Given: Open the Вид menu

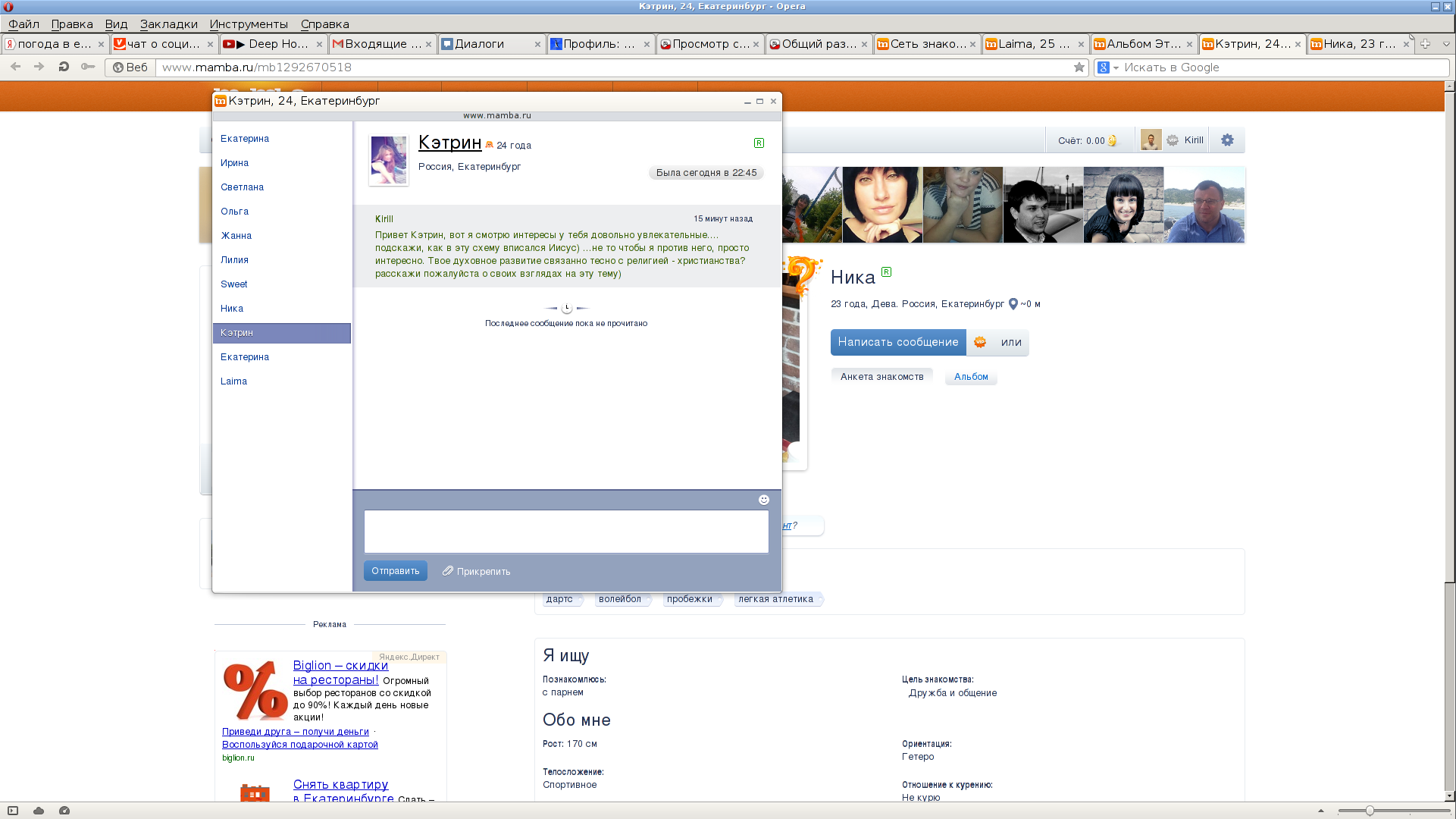Looking at the screenshot, I should pyautogui.click(x=116, y=24).
